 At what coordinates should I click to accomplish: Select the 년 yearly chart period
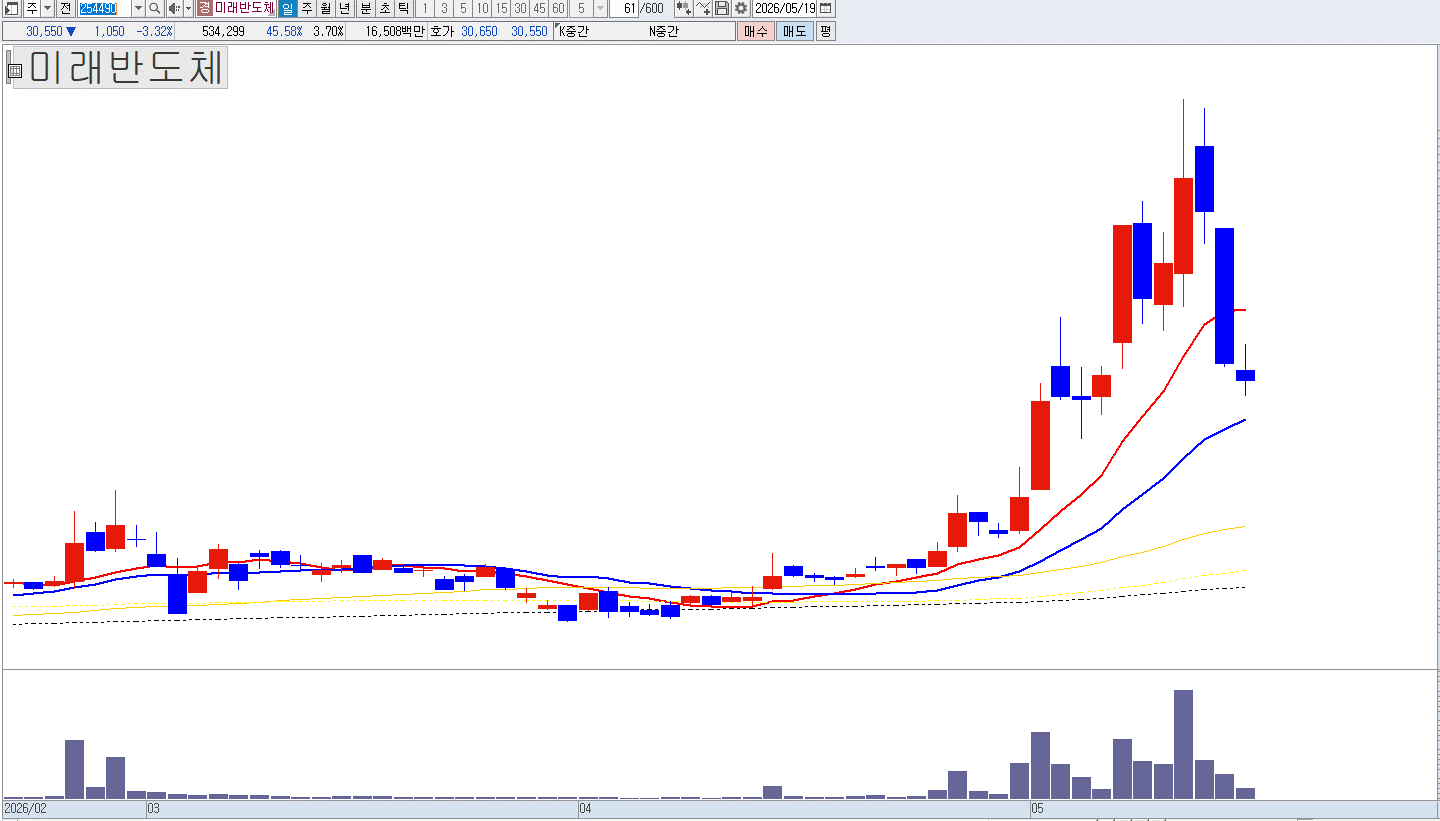345,8
